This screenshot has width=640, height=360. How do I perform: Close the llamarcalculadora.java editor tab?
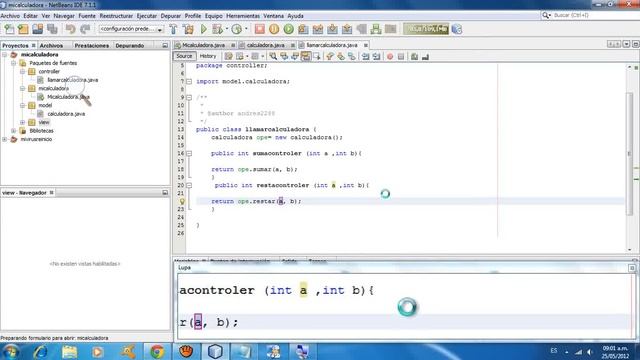click(x=366, y=45)
